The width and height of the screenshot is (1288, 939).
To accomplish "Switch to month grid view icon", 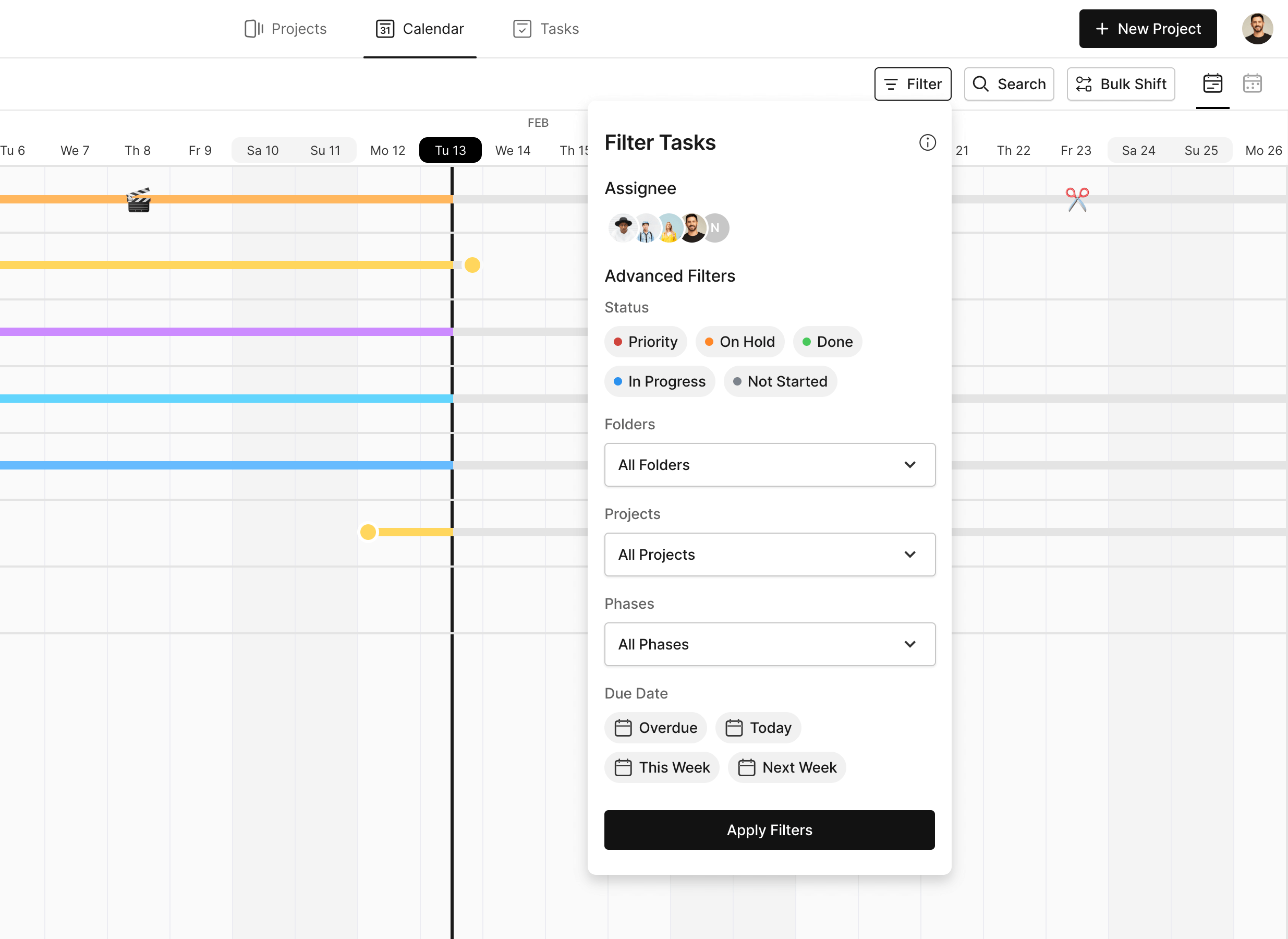I will click(1252, 83).
